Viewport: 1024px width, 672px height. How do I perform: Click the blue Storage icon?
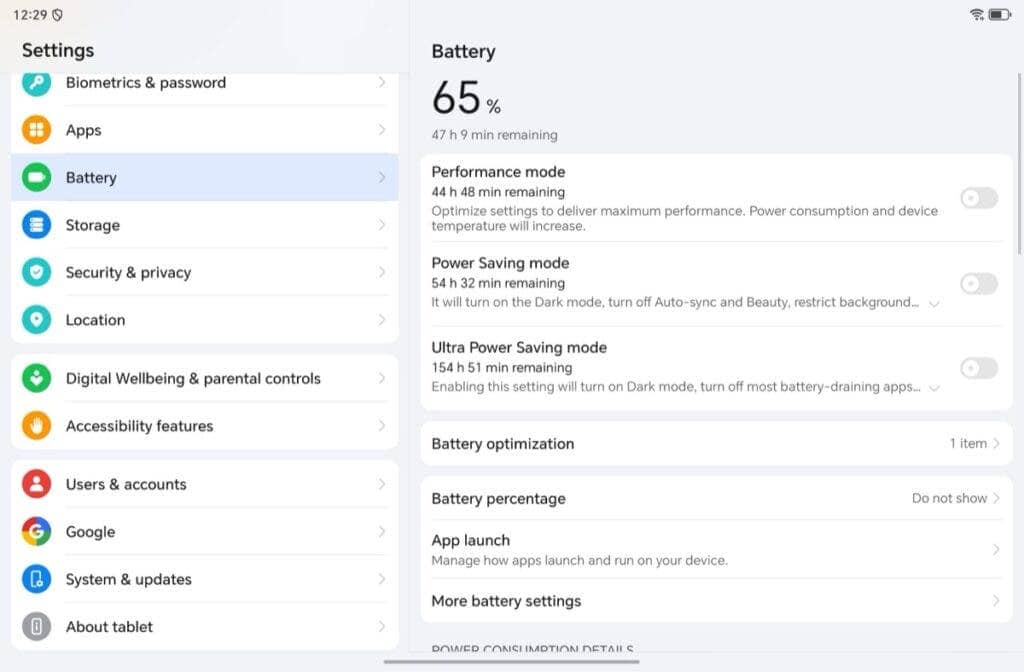tap(37, 225)
